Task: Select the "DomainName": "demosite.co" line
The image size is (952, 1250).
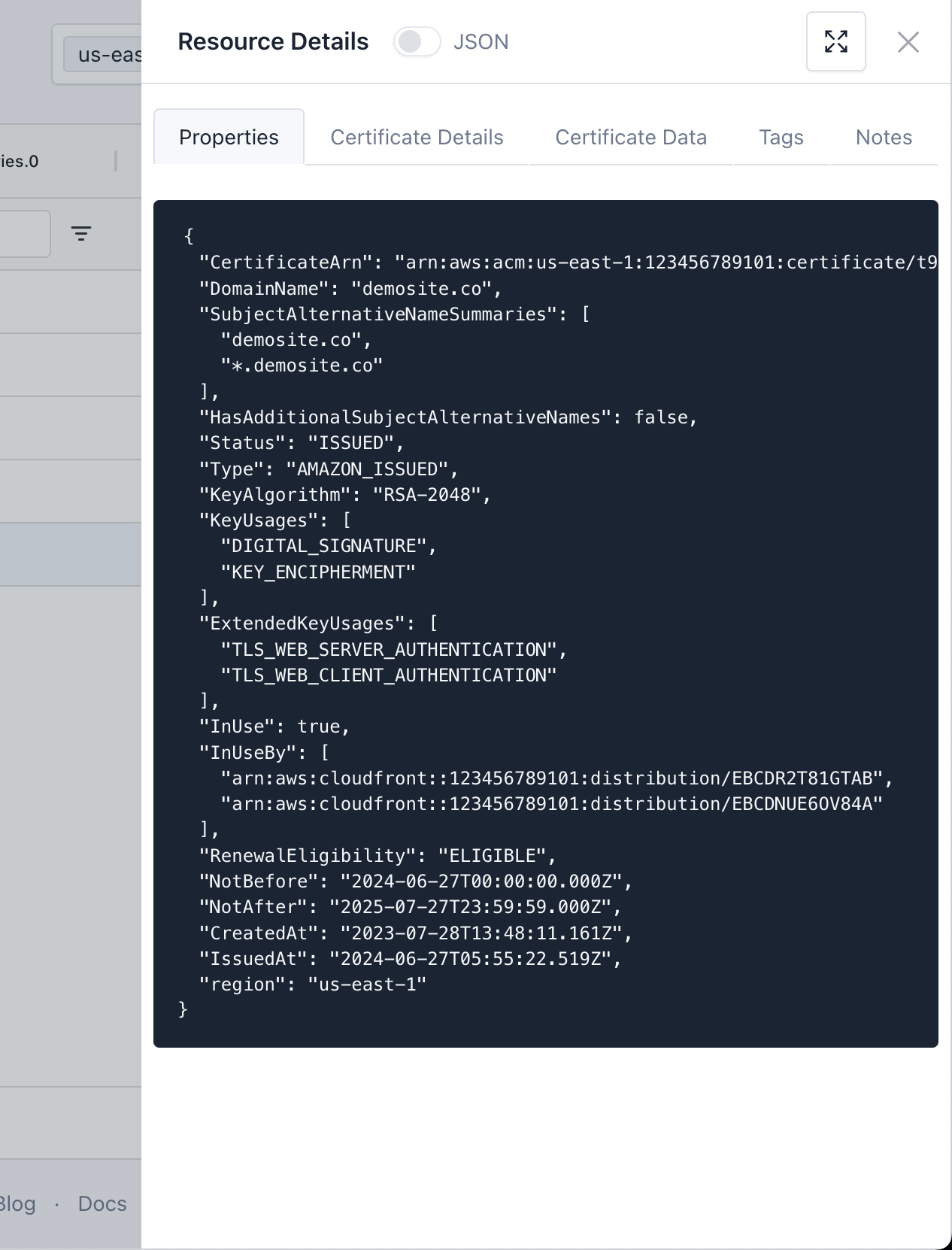Action: [350, 288]
